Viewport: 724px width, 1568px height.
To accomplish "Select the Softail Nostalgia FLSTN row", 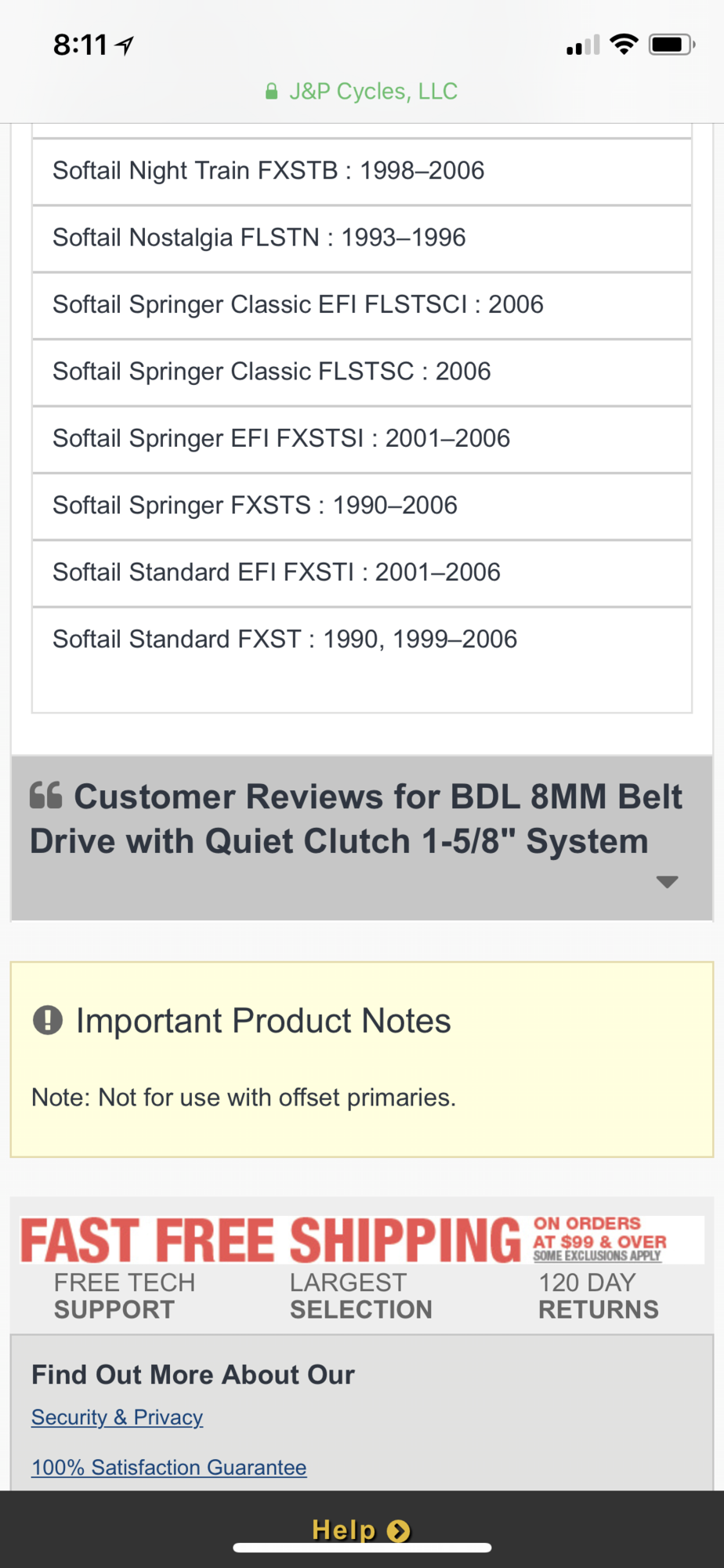I will tap(360, 238).
